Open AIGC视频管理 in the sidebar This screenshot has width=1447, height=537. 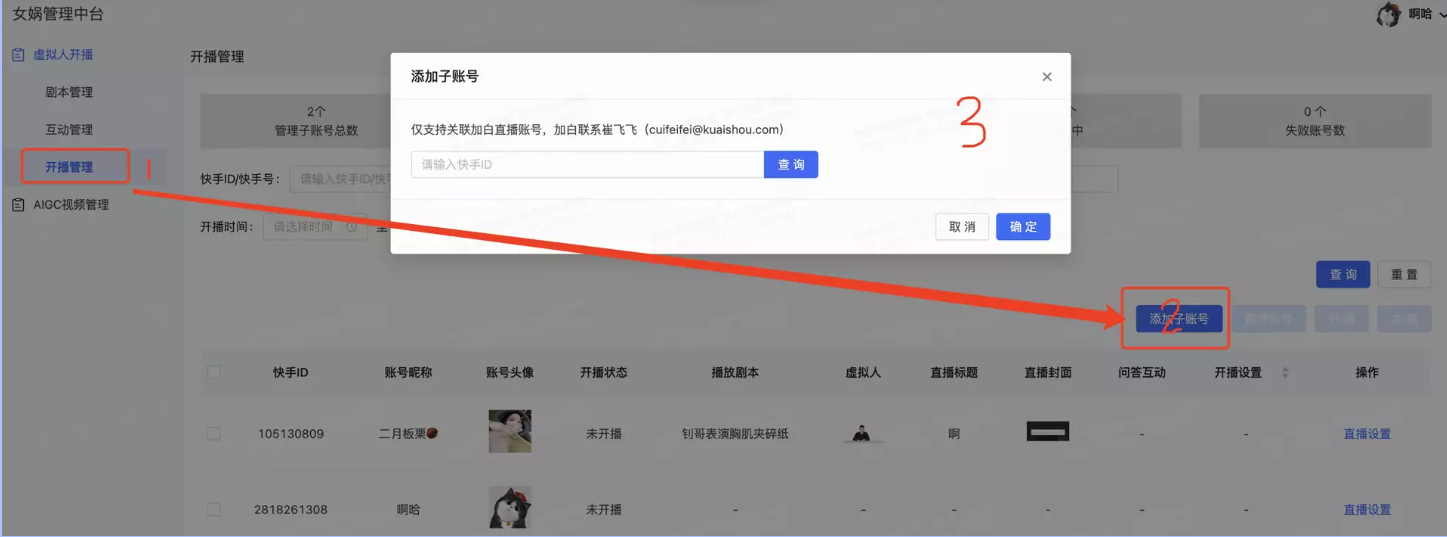coord(71,205)
